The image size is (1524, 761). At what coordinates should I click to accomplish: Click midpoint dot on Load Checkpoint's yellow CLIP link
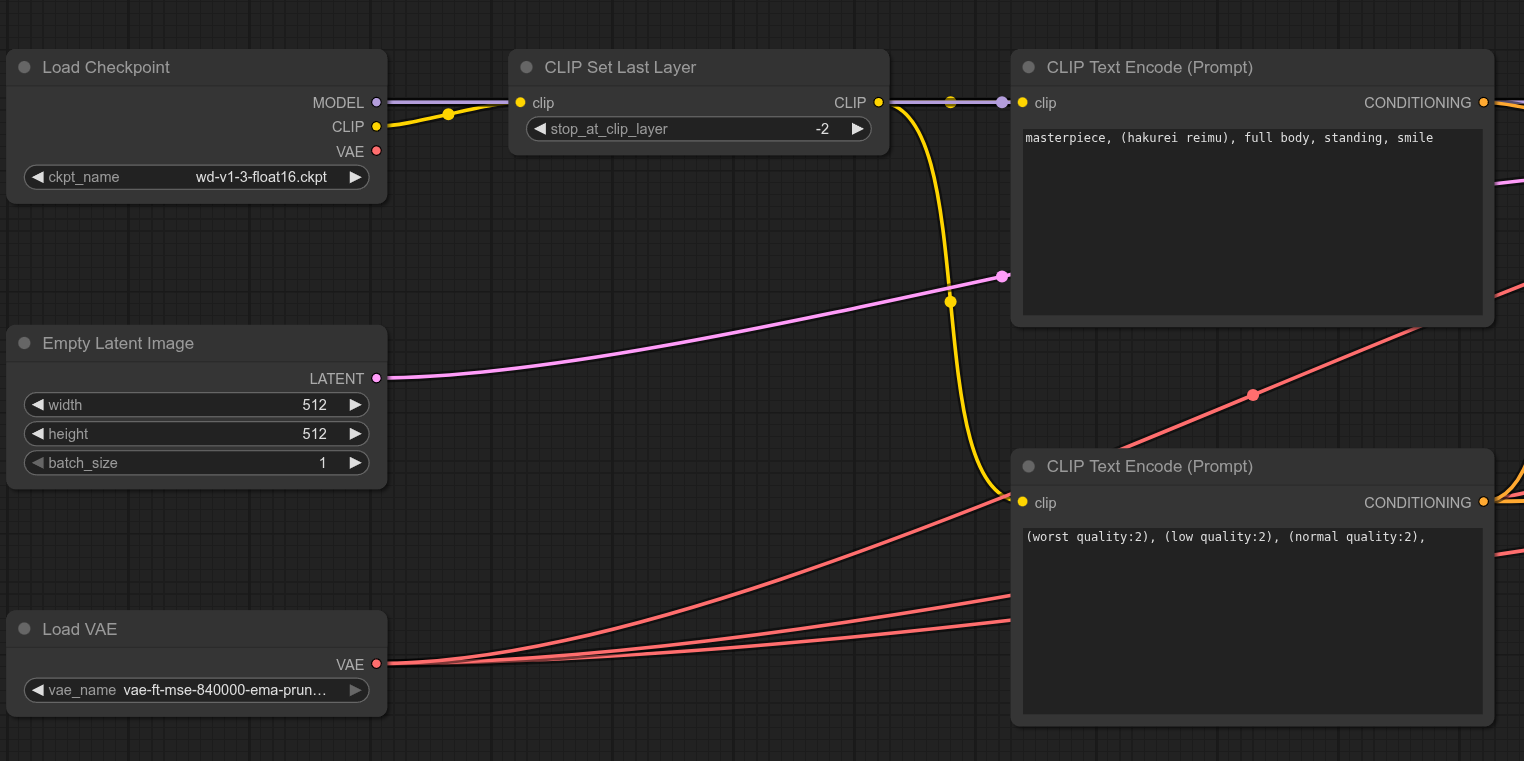coord(448,114)
